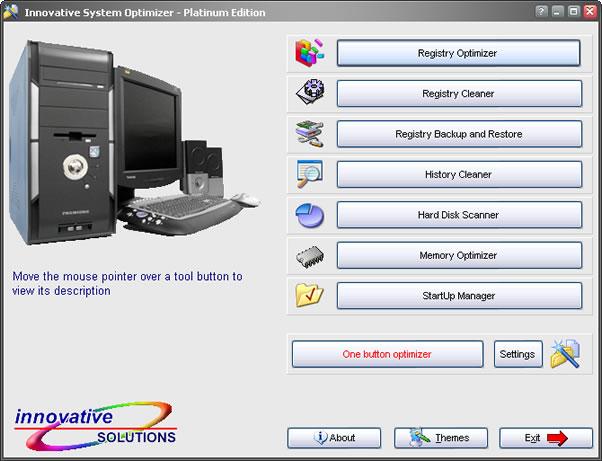Click the magic wand folder icon
602x461 pixels.
(565, 354)
